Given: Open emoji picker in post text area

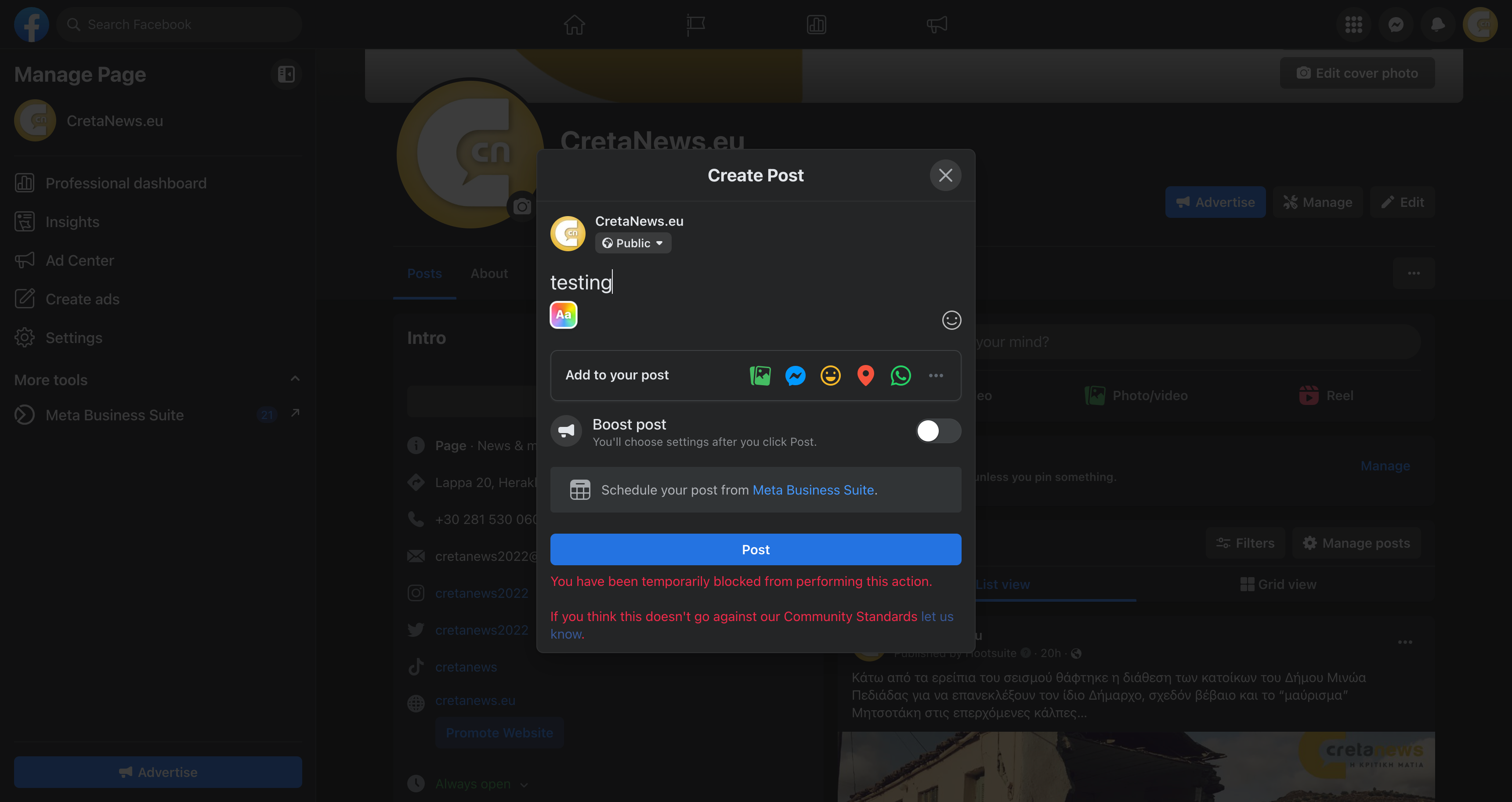Looking at the screenshot, I should 951,320.
